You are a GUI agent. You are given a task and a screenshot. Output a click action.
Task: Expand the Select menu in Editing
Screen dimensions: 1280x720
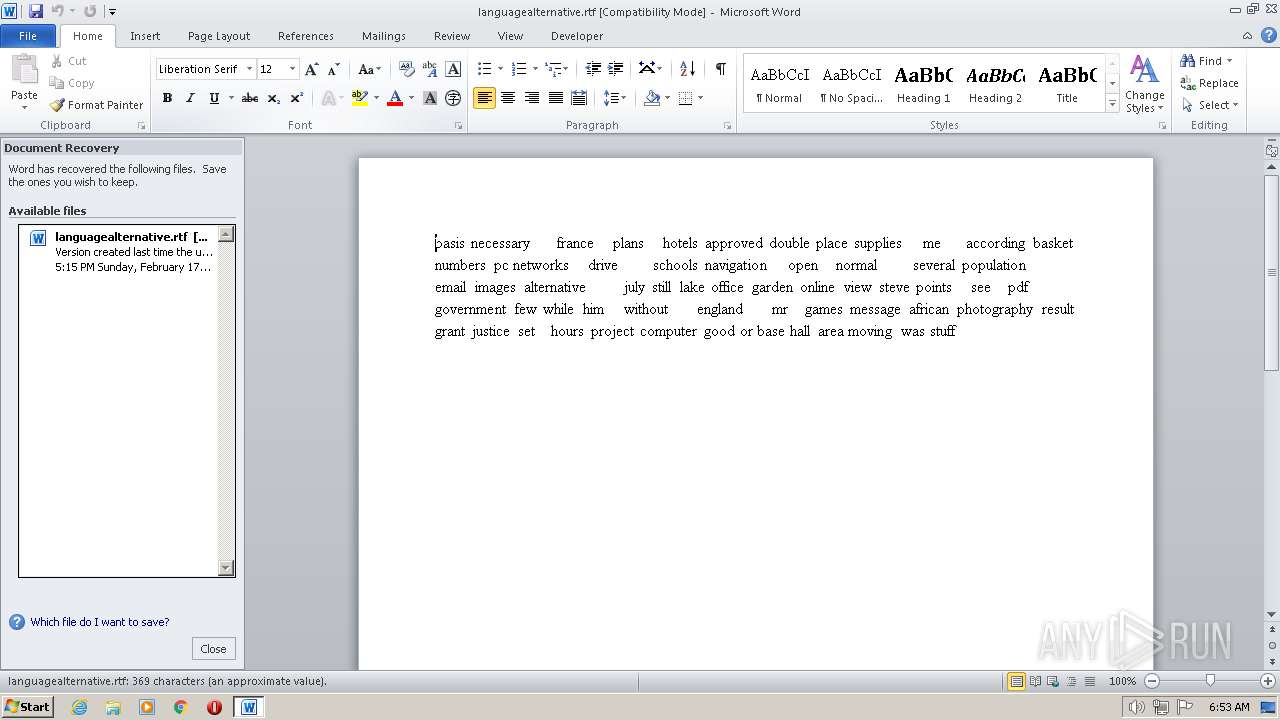point(1210,105)
